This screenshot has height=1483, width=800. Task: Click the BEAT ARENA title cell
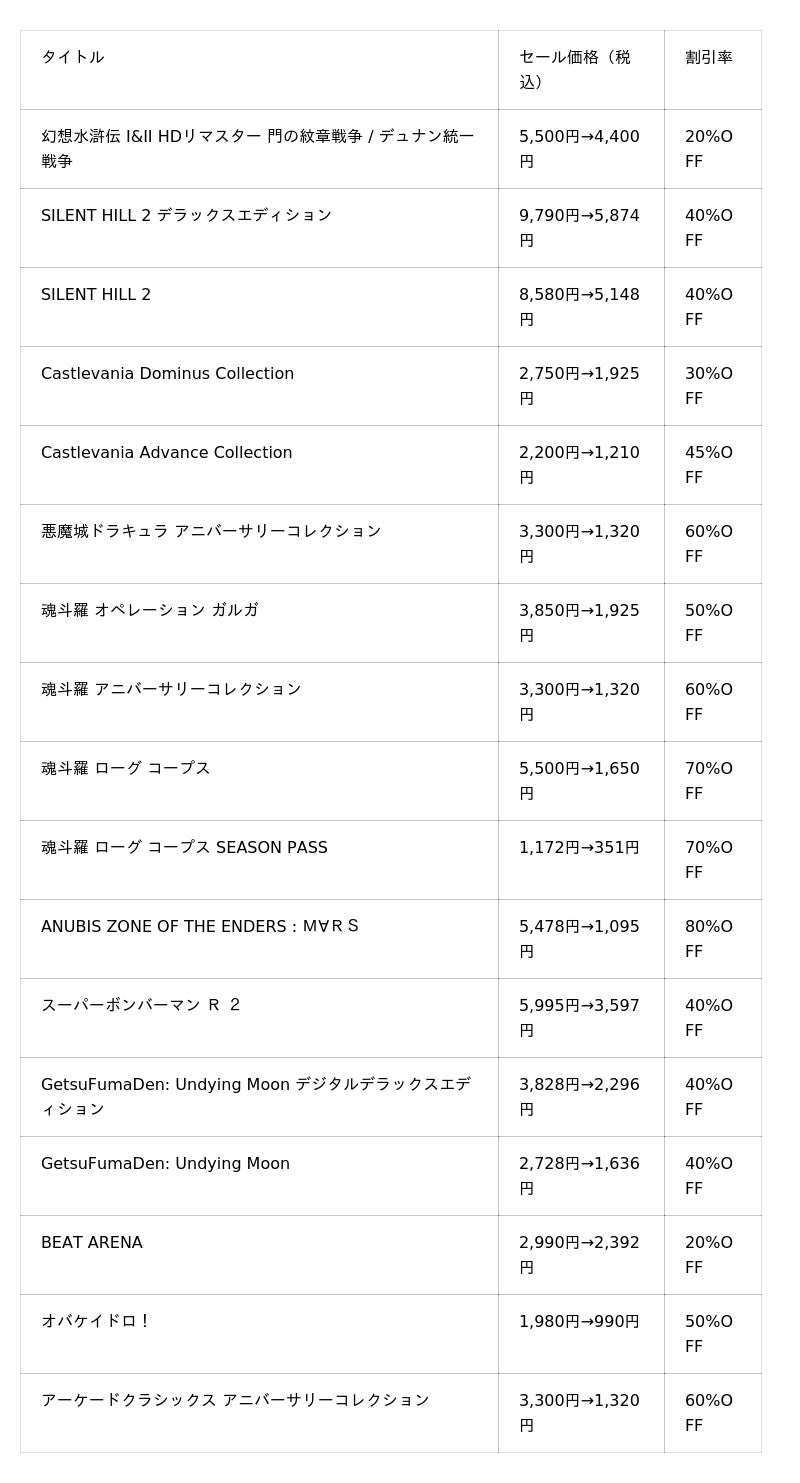tap(92, 1243)
